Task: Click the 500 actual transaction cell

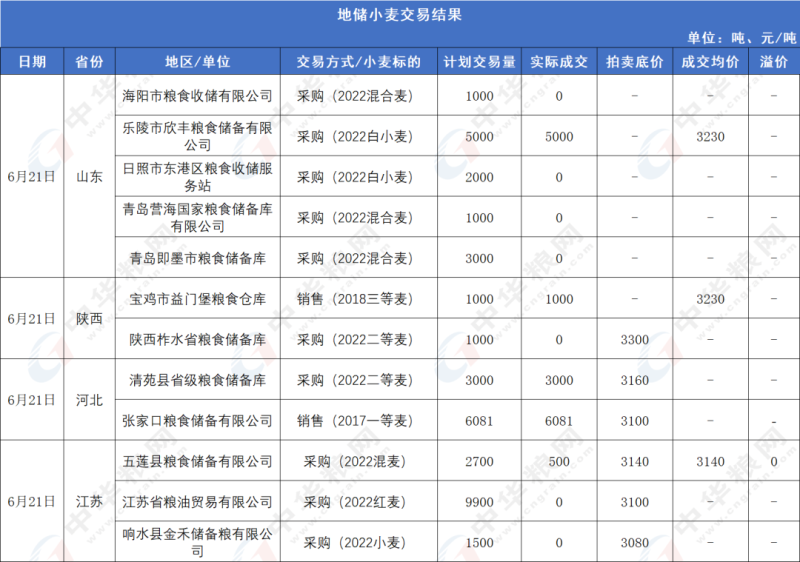Action: click(558, 461)
